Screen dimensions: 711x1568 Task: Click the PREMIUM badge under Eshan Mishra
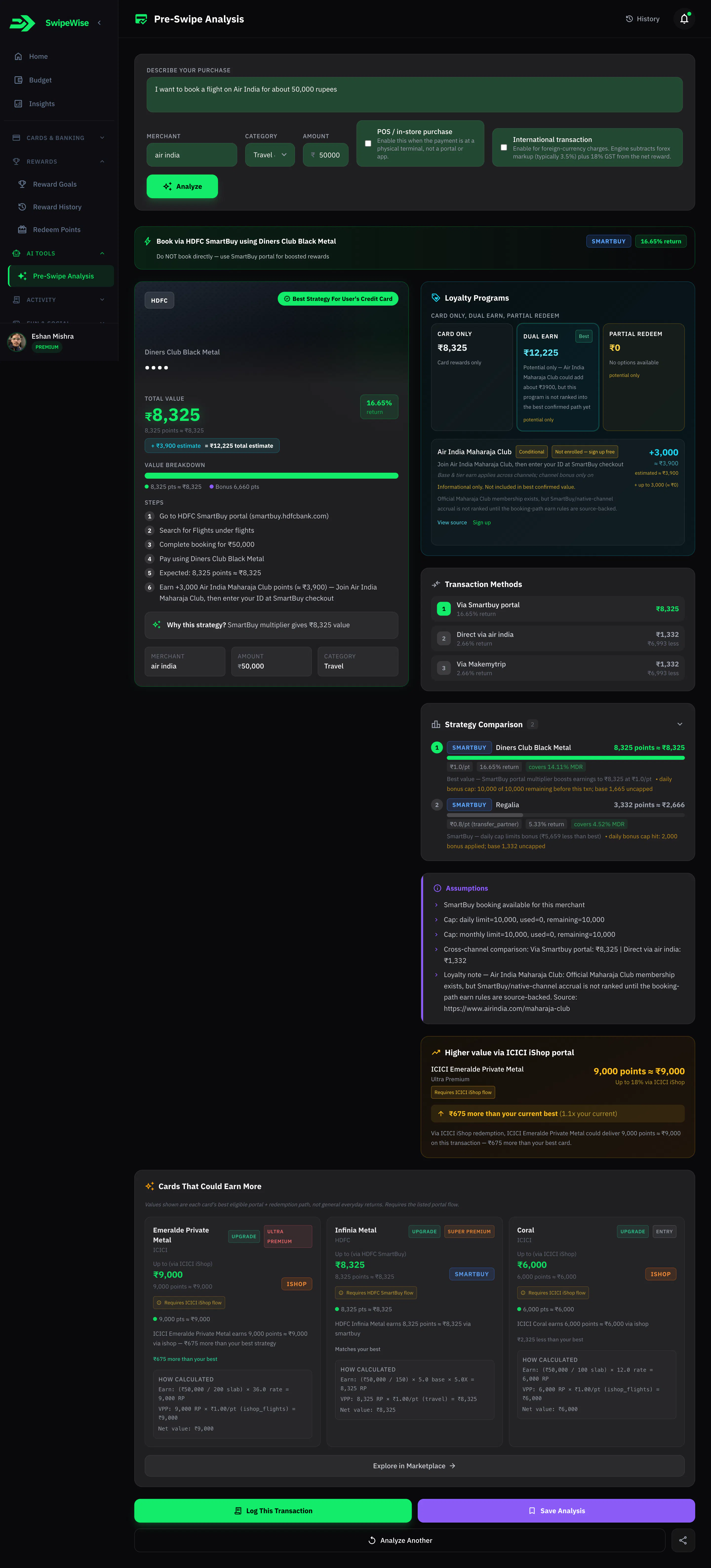(x=47, y=348)
